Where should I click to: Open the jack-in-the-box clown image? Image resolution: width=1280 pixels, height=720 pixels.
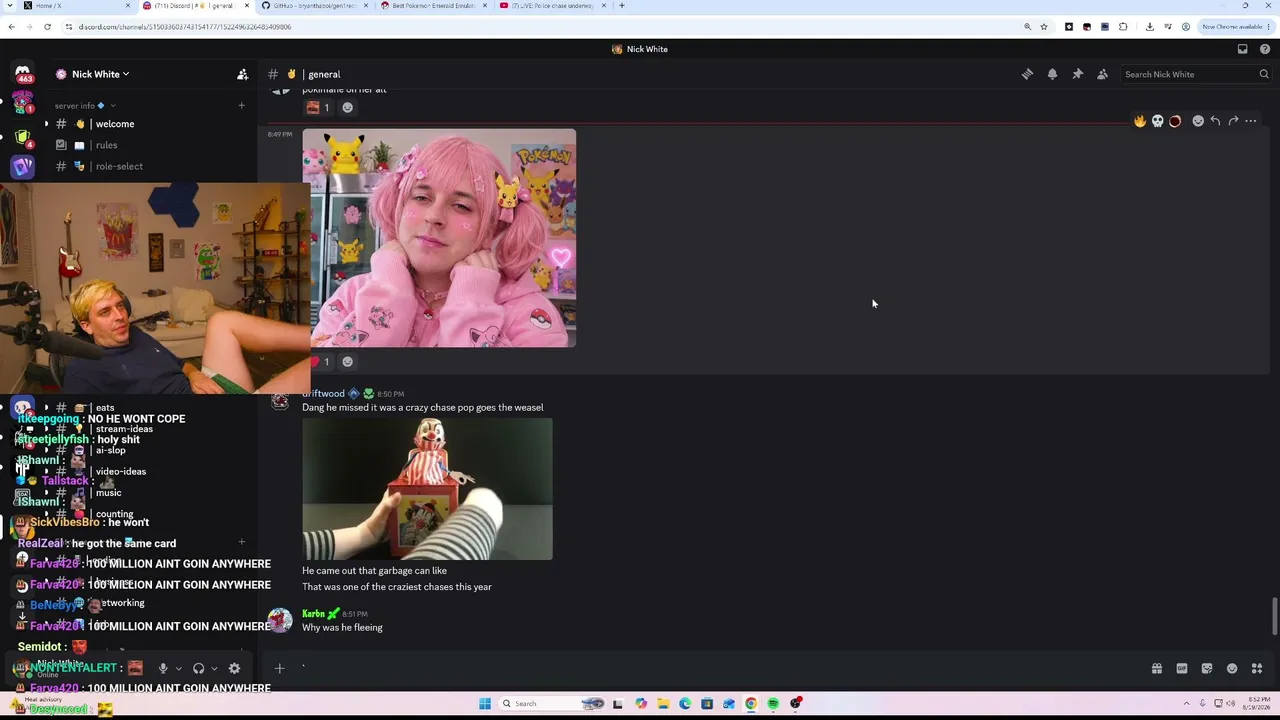427,489
